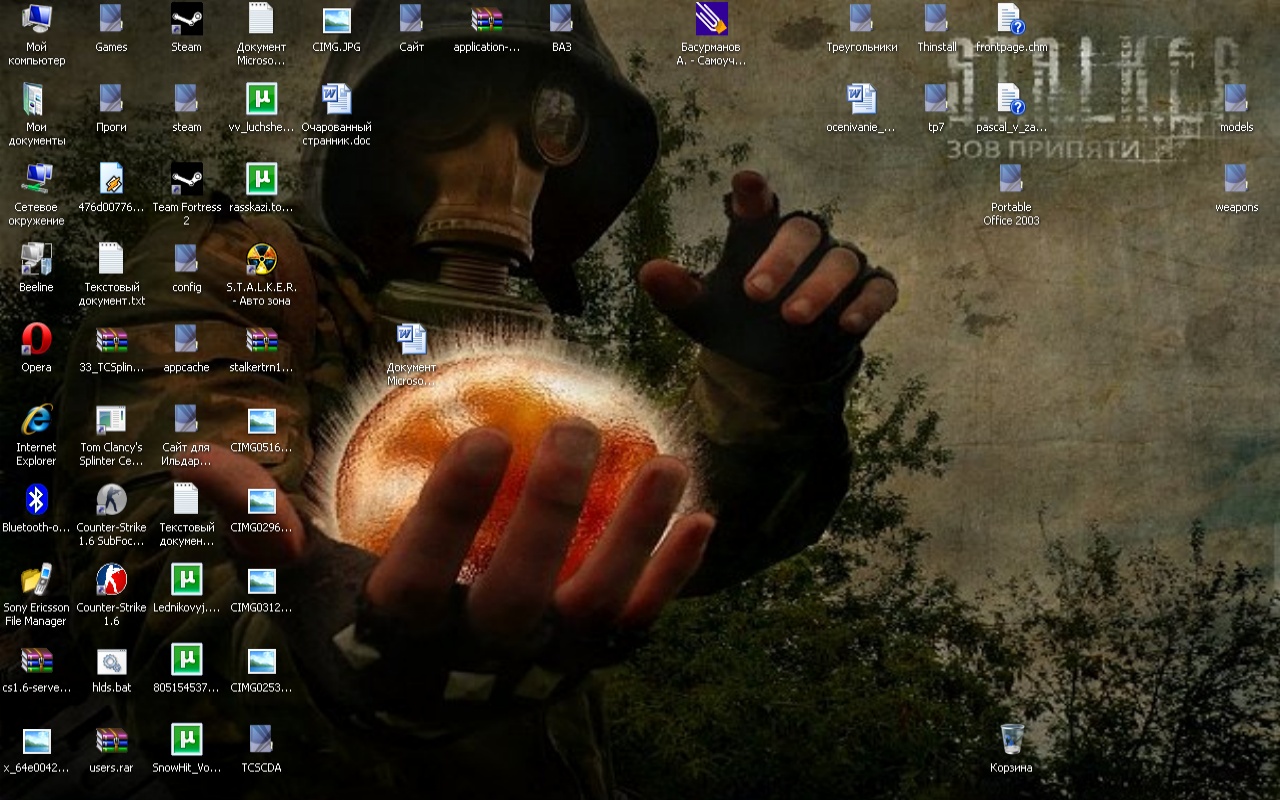This screenshot has width=1280, height=800.
Task: Select the ocenivanie_ Word document icon
Action: pos(861,98)
